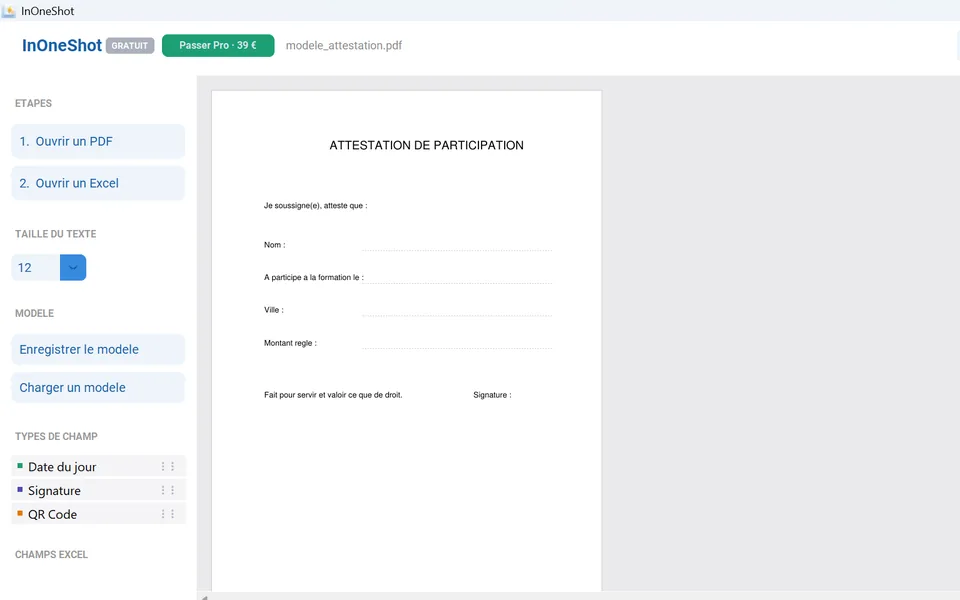Image resolution: width=960 pixels, height=600 pixels.
Task: Click the green square beside Date du jour
Action: coord(20,466)
